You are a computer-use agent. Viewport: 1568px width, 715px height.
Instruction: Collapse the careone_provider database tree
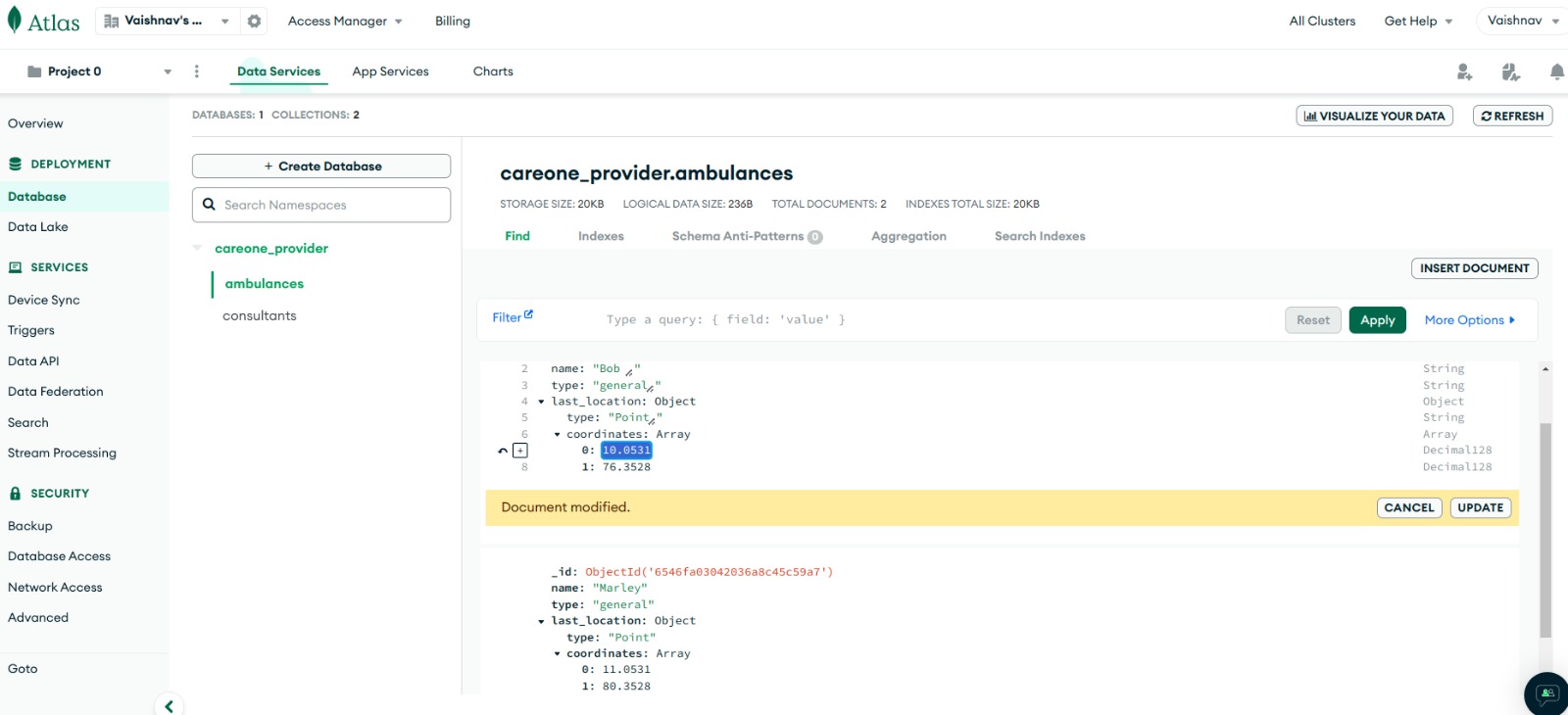(198, 248)
